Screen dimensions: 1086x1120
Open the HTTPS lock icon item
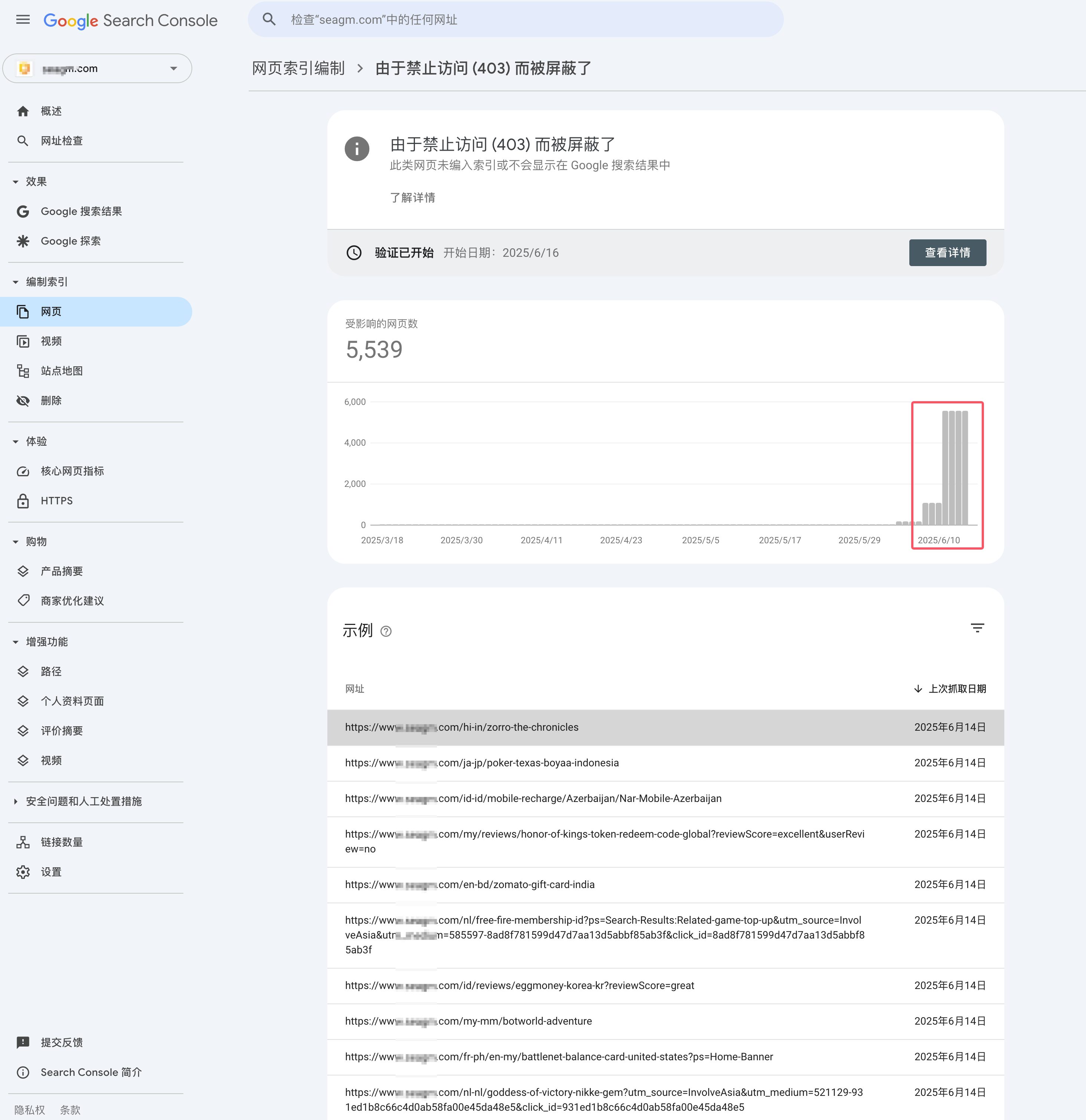pos(23,501)
